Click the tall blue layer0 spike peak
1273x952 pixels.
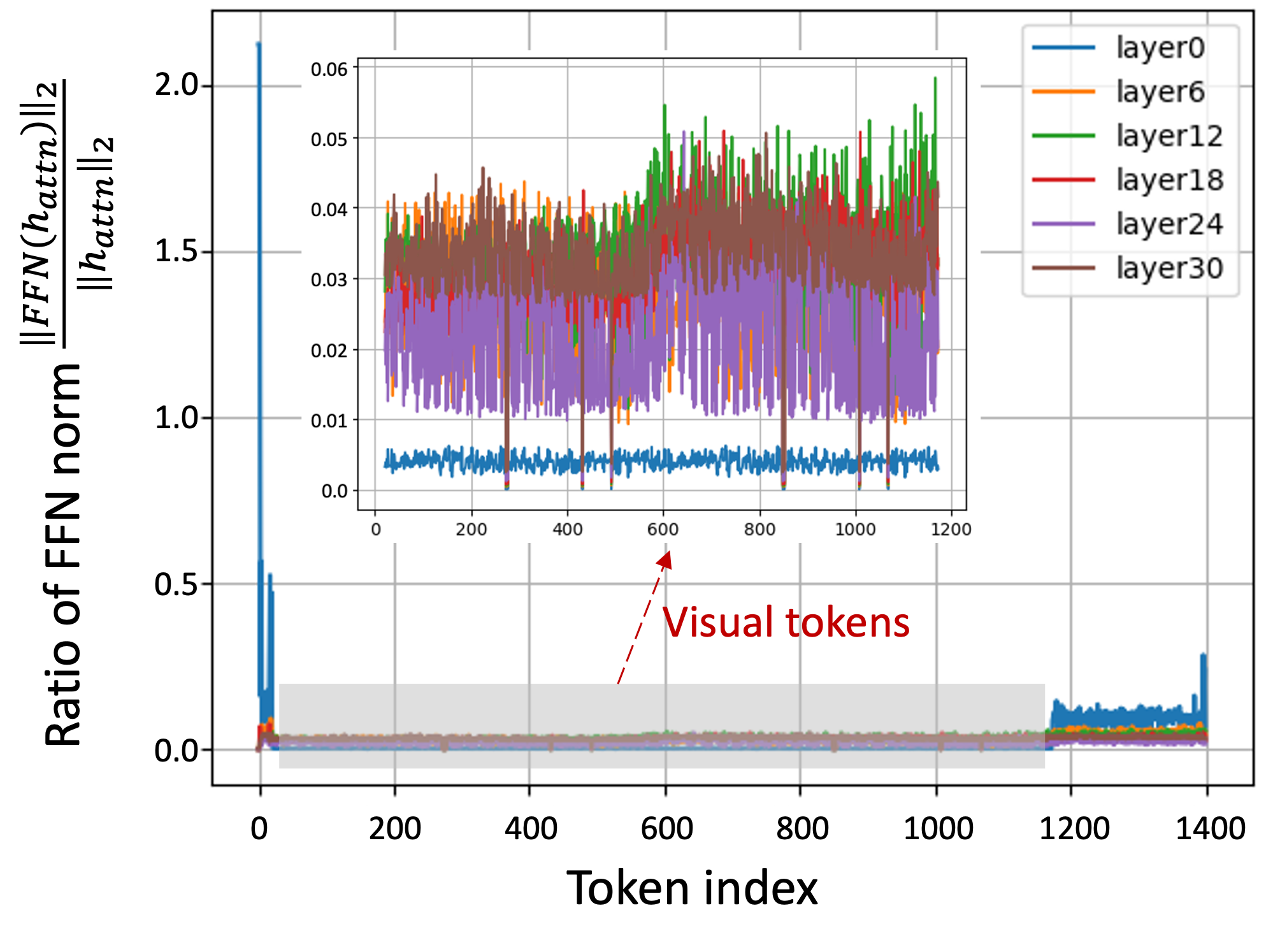(x=258, y=45)
